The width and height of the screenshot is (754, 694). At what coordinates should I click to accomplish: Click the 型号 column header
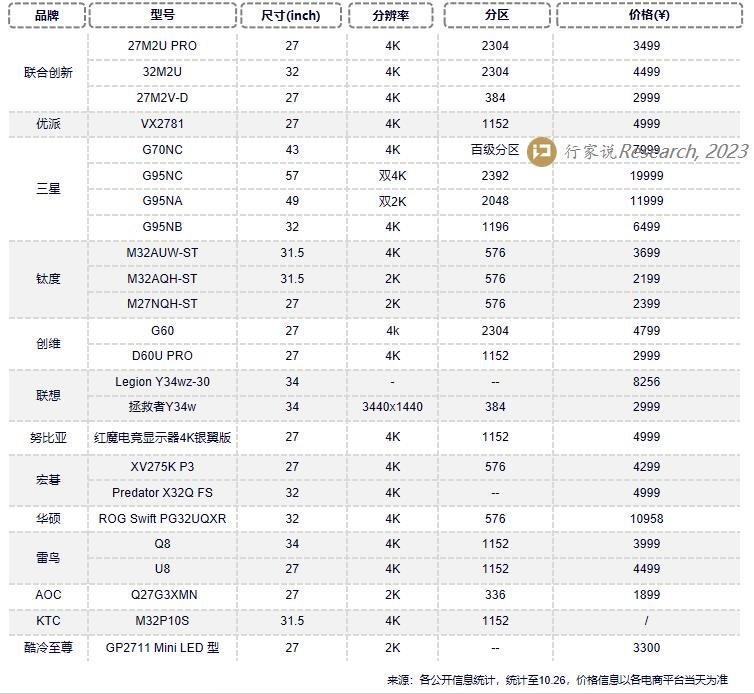click(x=163, y=15)
